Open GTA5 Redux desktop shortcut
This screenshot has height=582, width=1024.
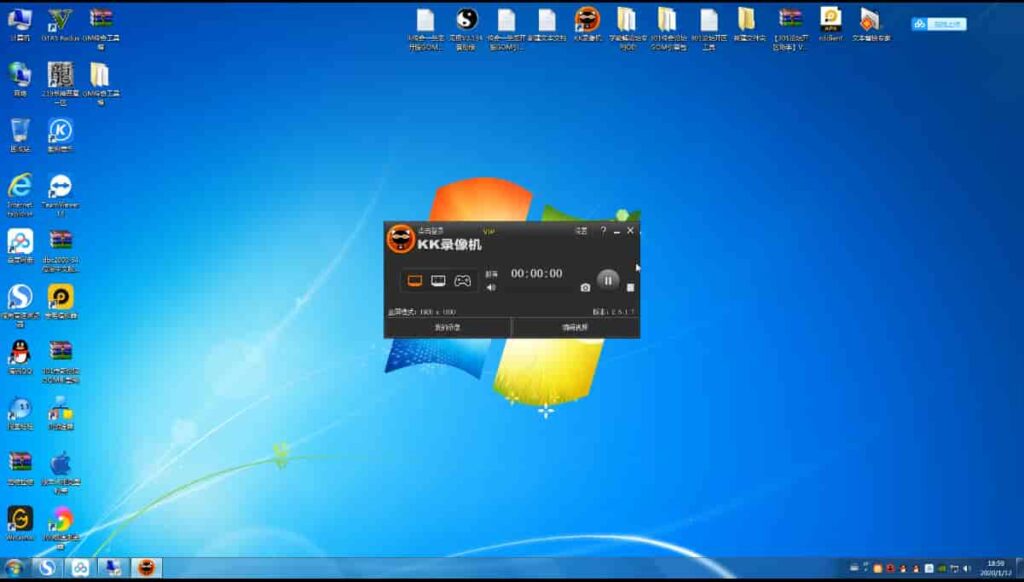click(60, 20)
